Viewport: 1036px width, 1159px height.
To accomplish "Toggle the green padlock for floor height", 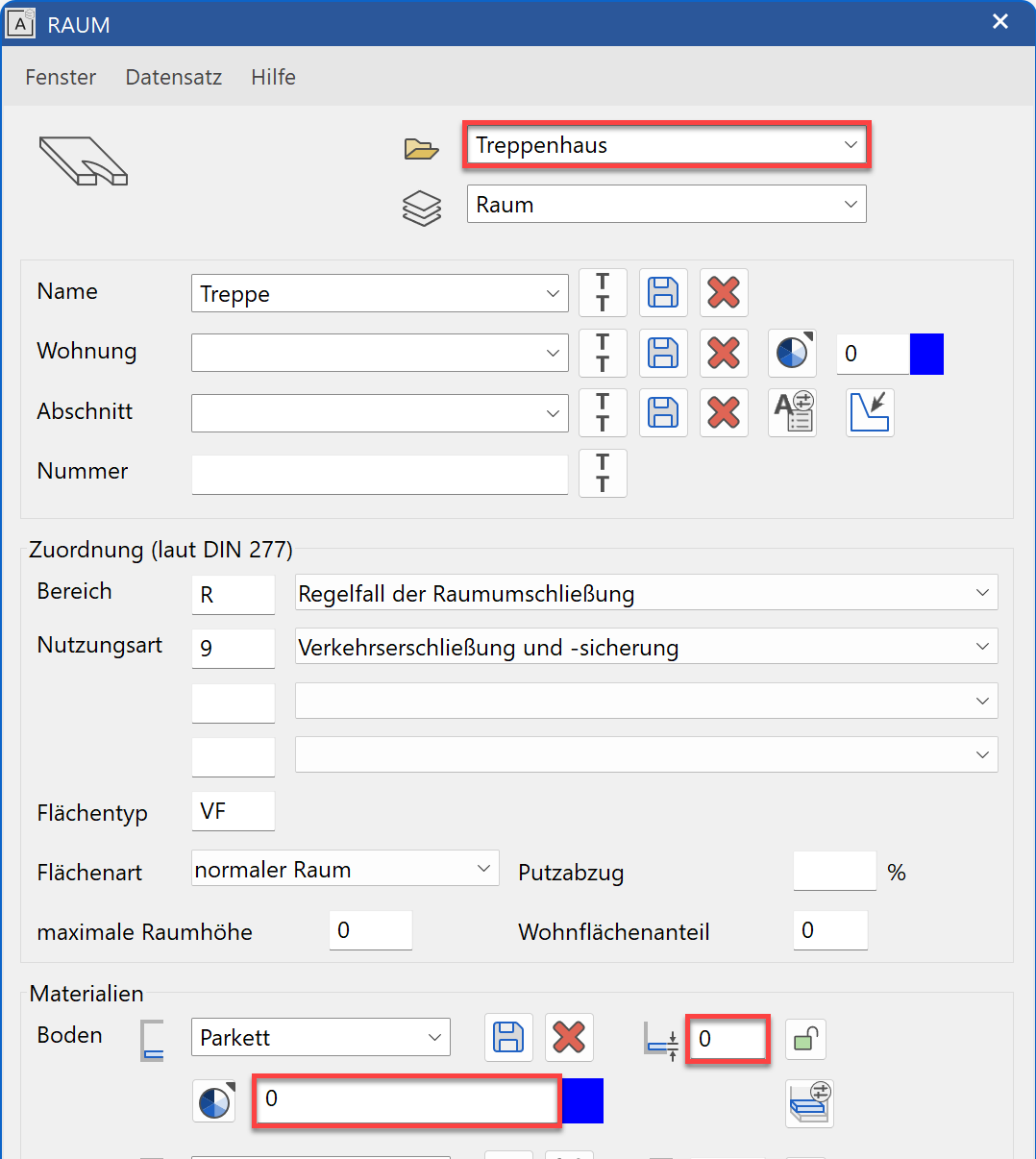I will tap(805, 1039).
